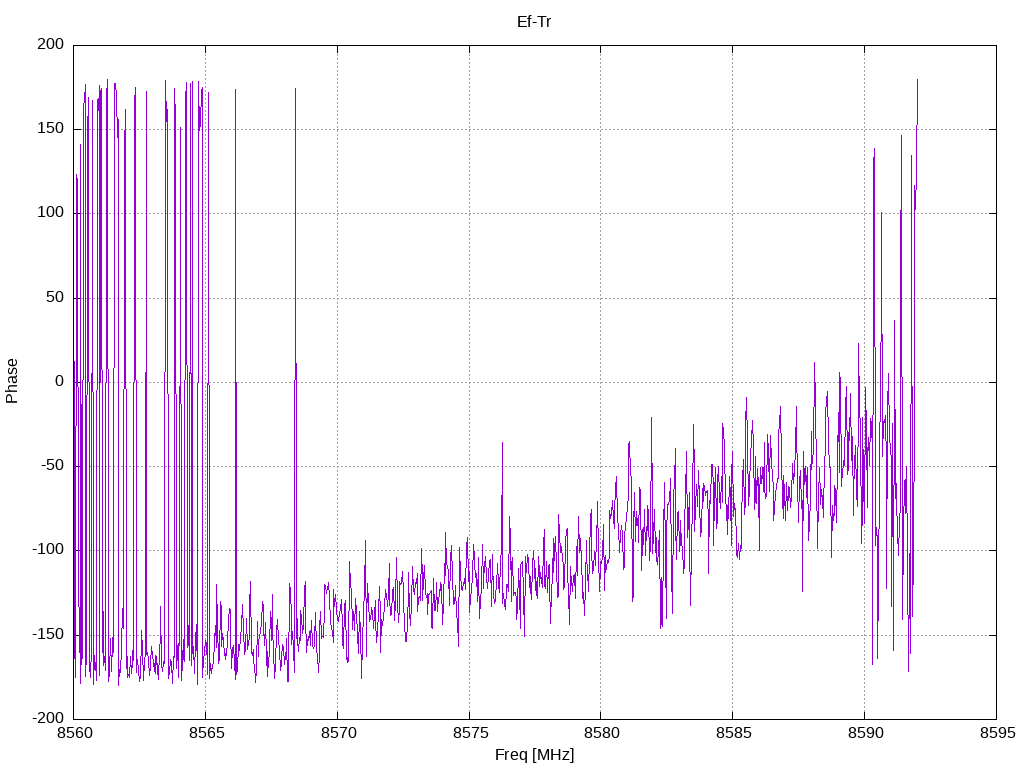Click the y-axis tick label '200'
This screenshot has width=1024, height=768.
(51, 44)
